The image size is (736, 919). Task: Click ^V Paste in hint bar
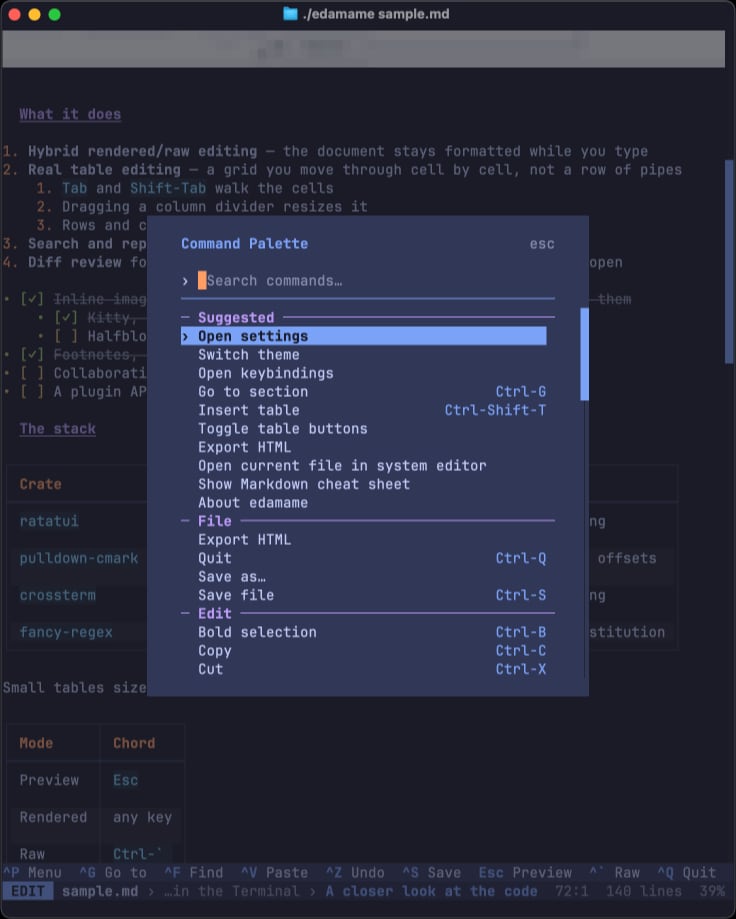point(274,873)
